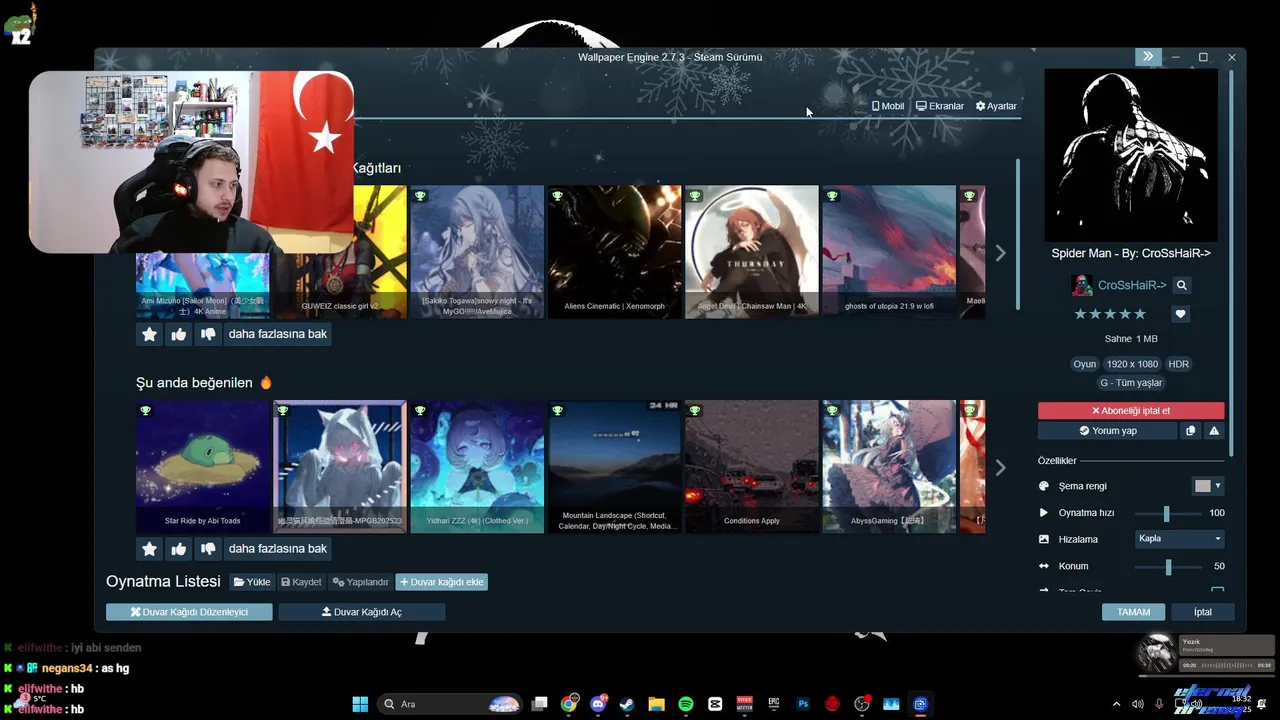Select Yidhari ZZZ (4k) wallpaper thumbnail
Screen dimensions: 1280x720
point(477,467)
